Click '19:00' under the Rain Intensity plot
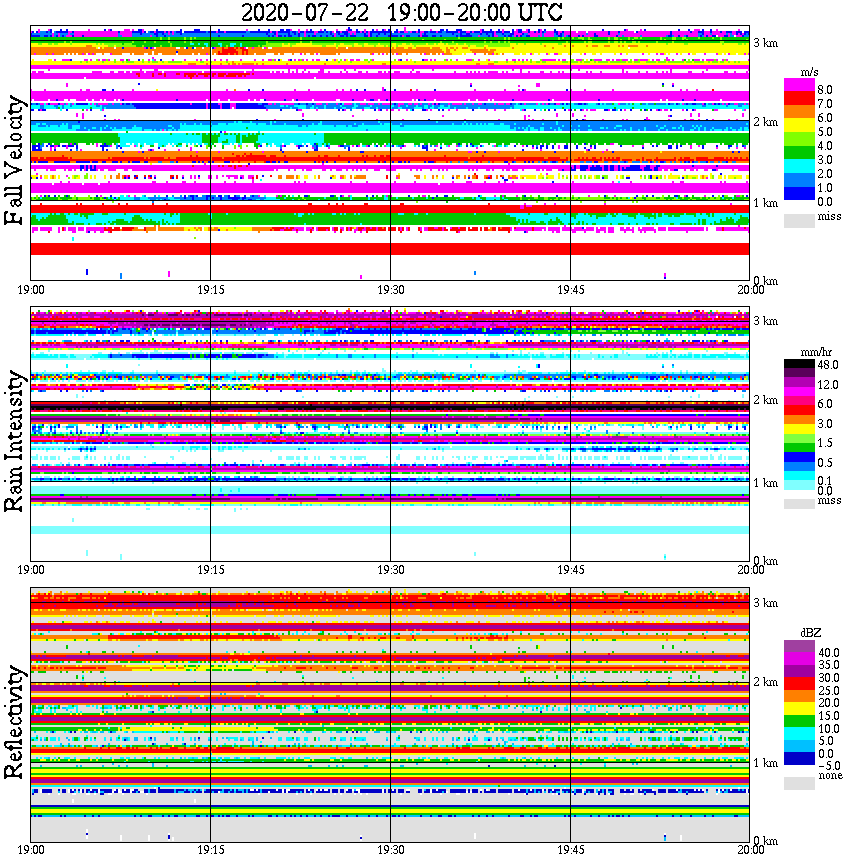Screen dimensions: 850x868 coord(31,570)
